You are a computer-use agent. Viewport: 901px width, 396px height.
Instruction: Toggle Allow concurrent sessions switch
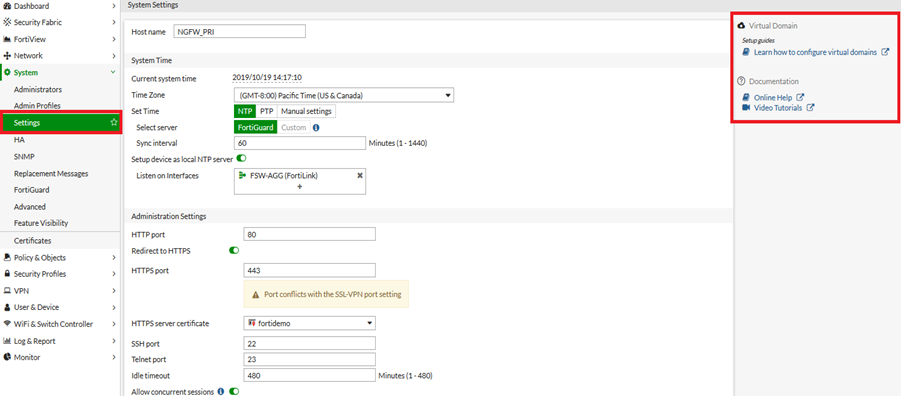[x=234, y=391]
